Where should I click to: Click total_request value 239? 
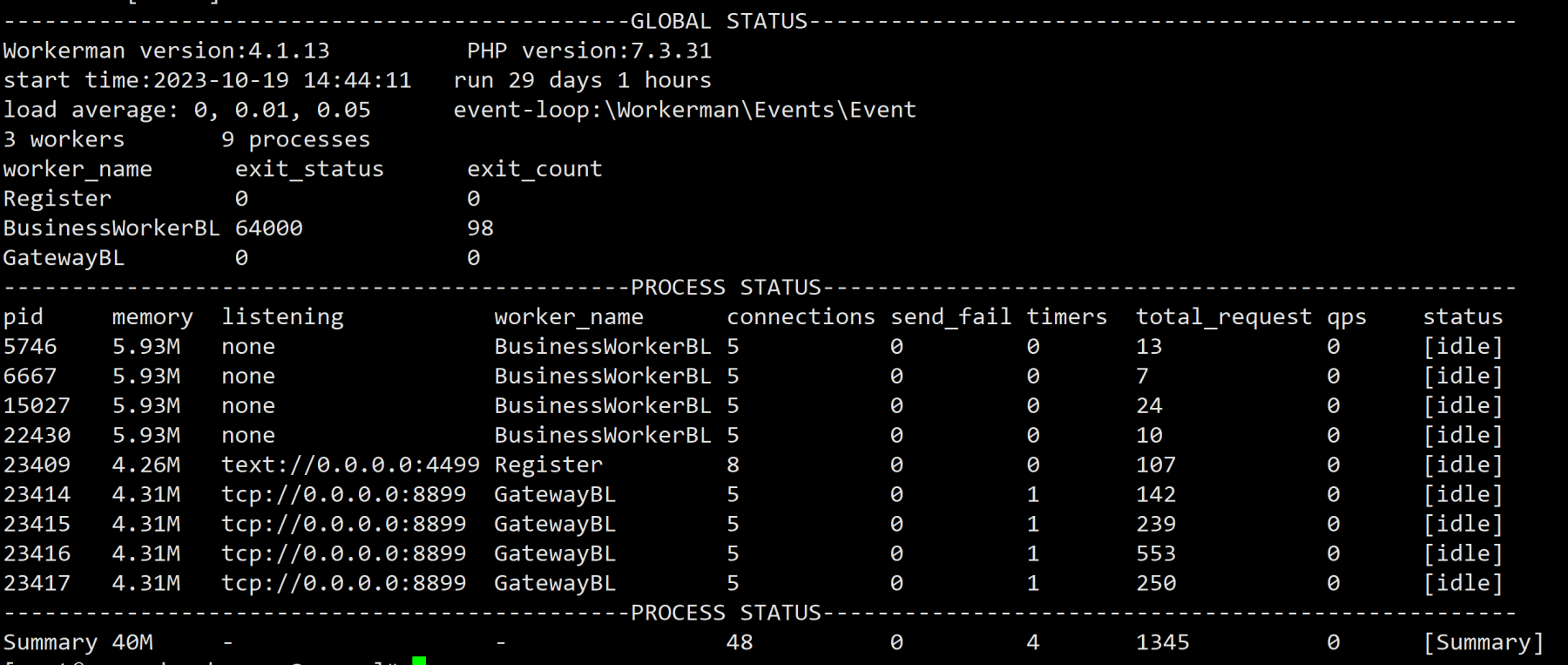[1155, 525]
